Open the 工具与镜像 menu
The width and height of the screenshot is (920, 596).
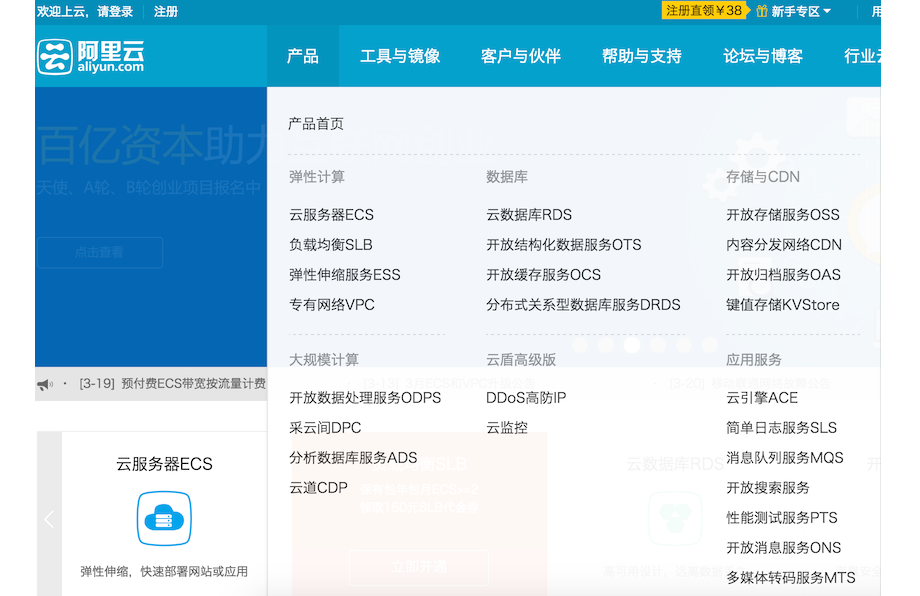click(400, 56)
